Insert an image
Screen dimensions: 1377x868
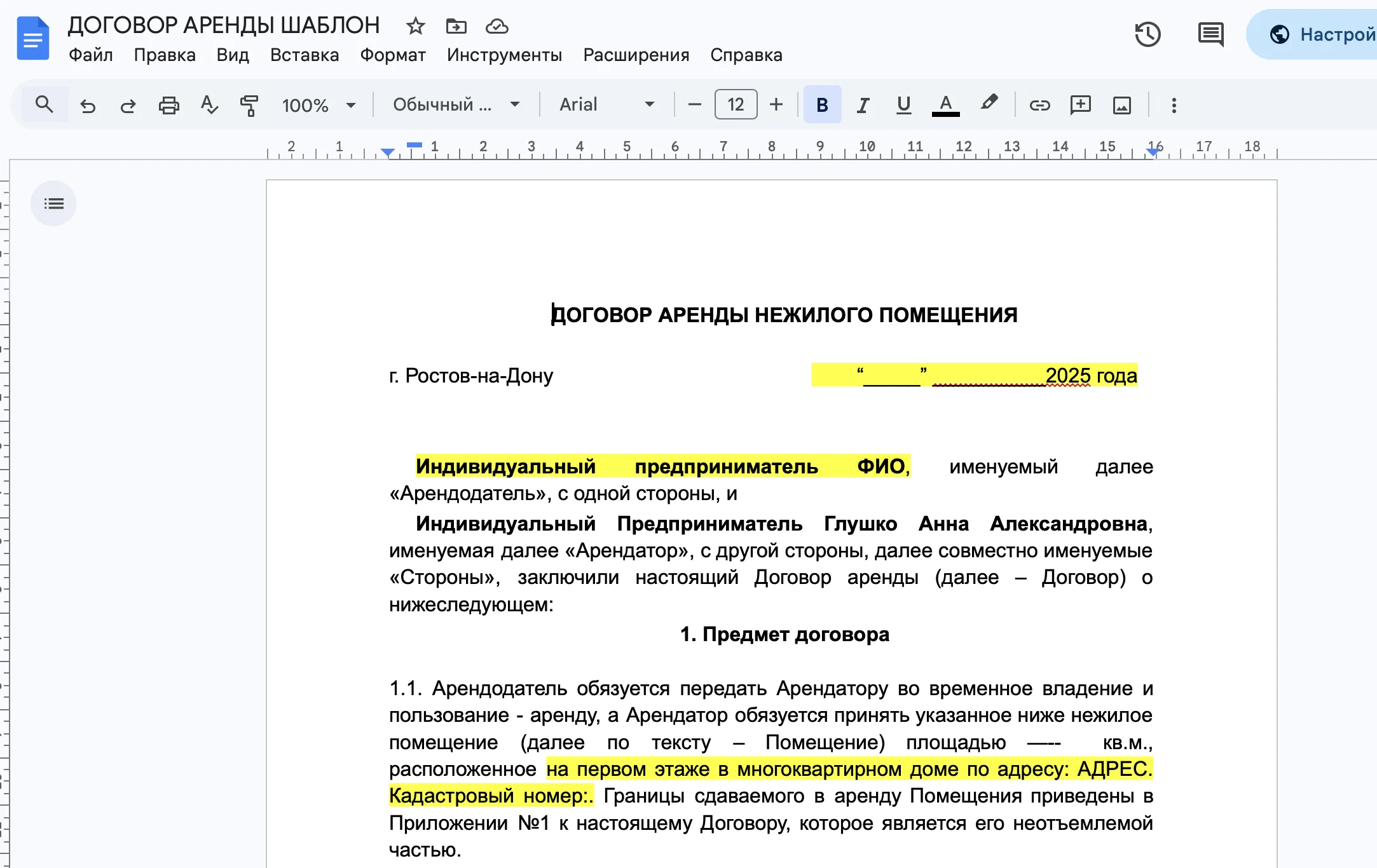pyautogui.click(x=1123, y=105)
